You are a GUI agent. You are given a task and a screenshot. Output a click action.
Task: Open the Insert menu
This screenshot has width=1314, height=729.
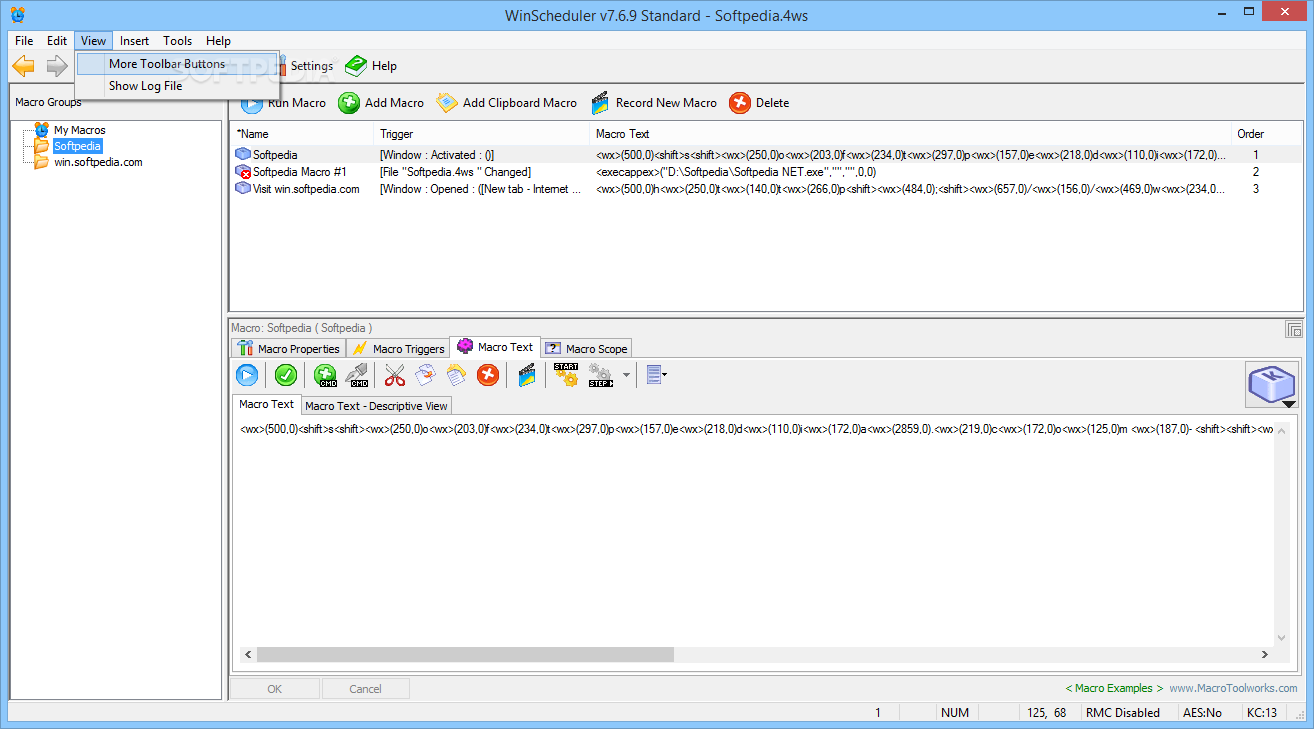(x=134, y=41)
